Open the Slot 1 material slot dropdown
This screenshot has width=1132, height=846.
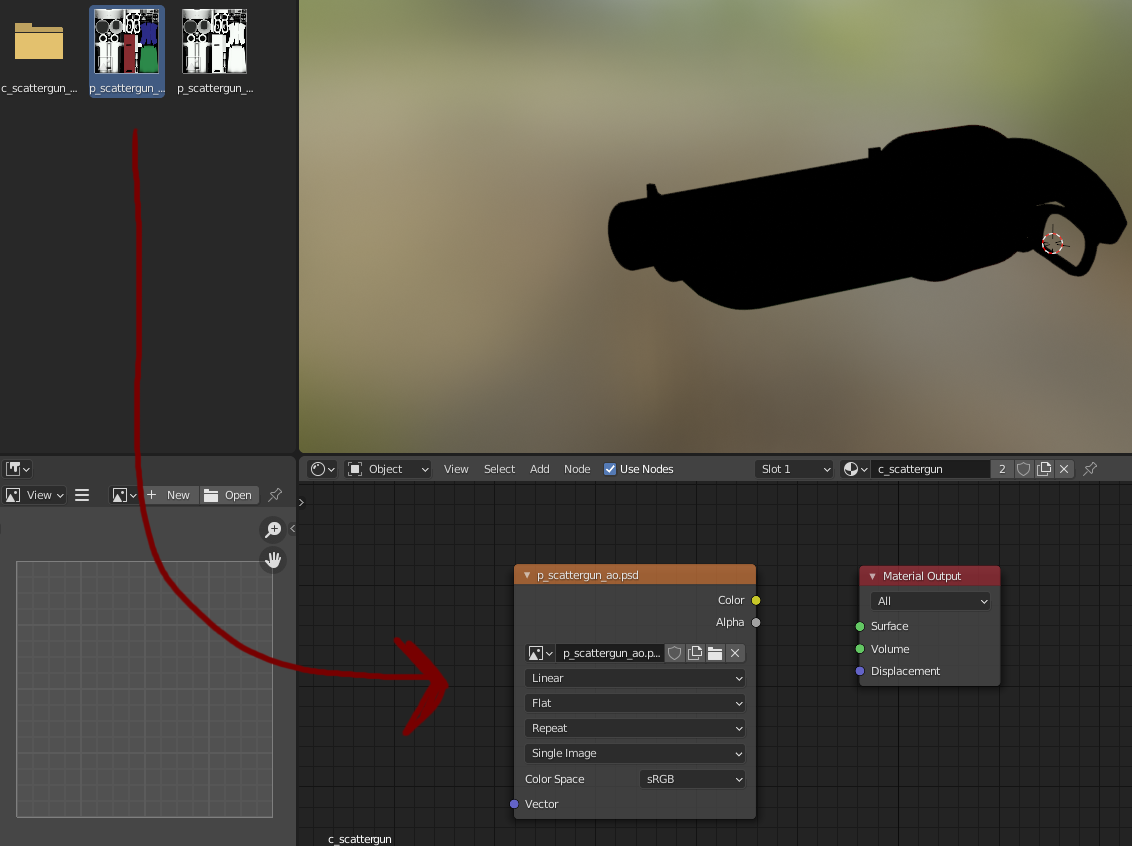[x=794, y=469]
